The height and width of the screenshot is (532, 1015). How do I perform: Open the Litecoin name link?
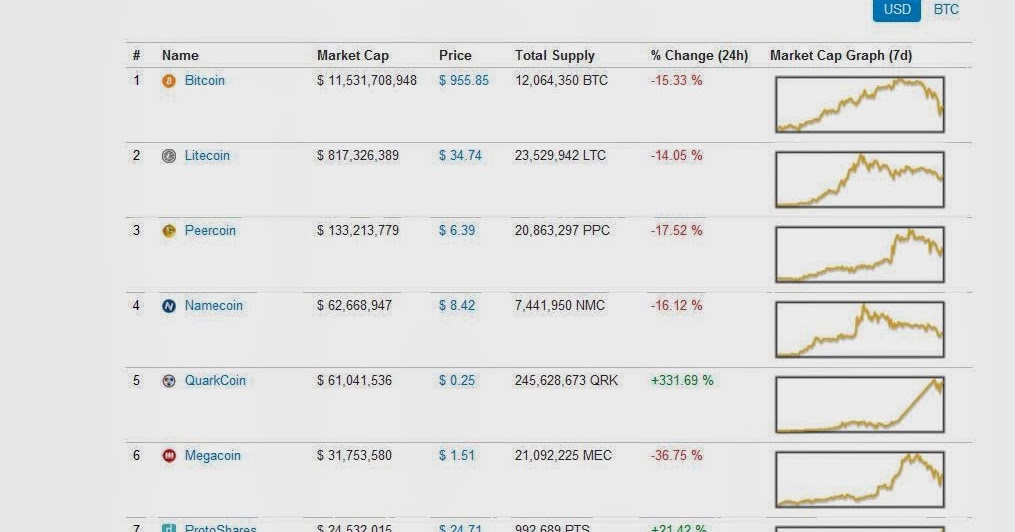click(x=207, y=155)
